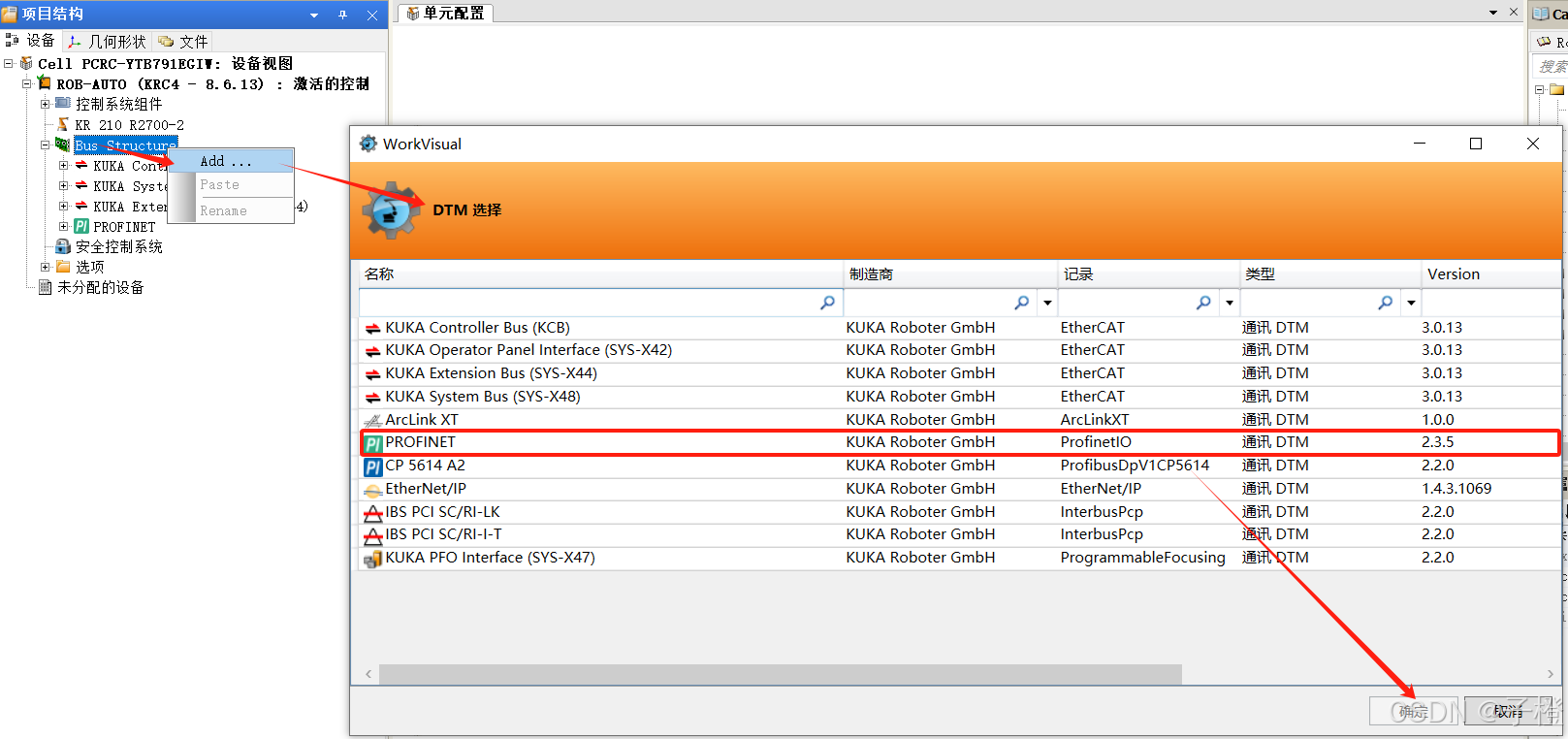Click the KR 210 R2700-2 robot icon
The width and height of the screenshot is (1568, 739).
pyautogui.click(x=63, y=124)
